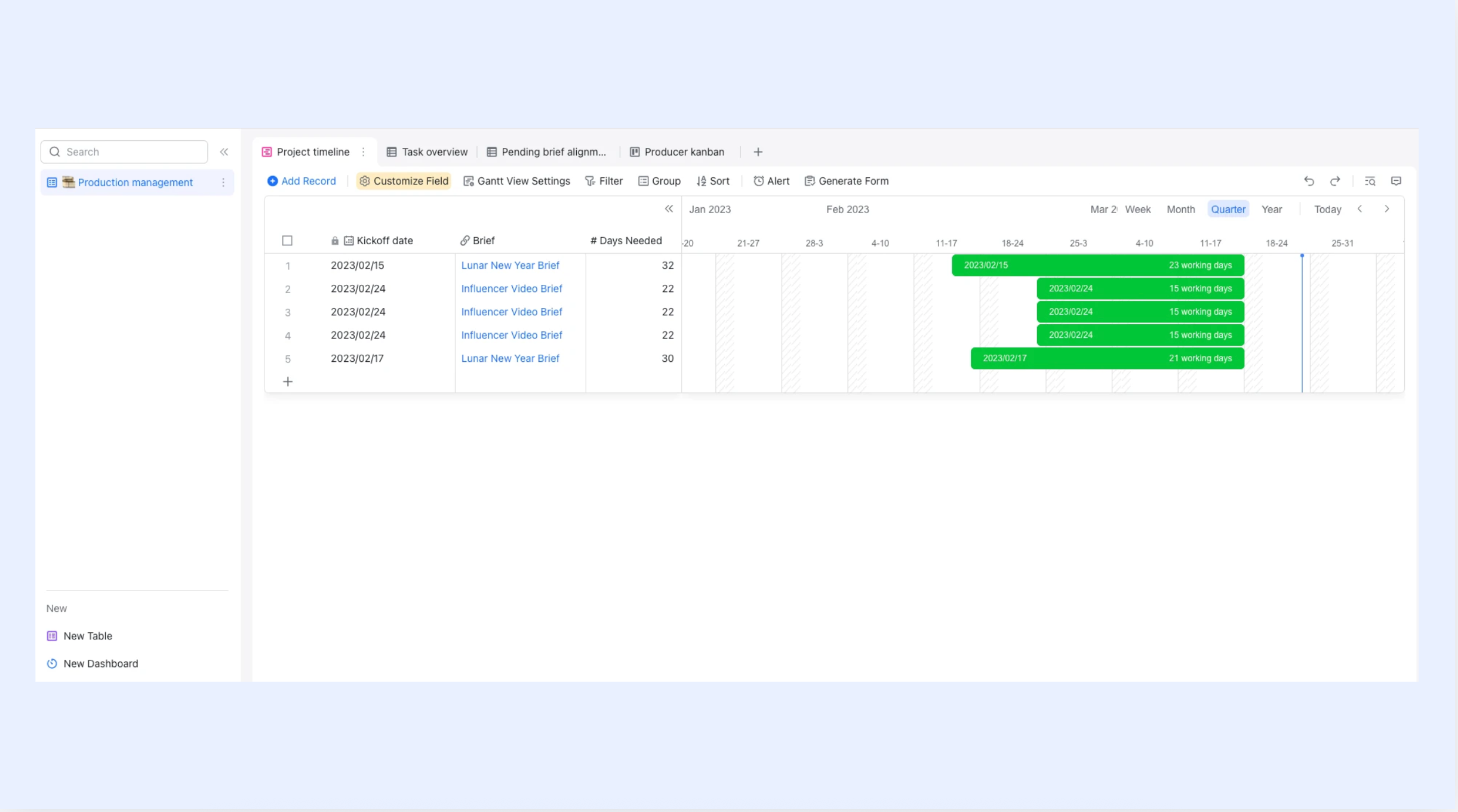Open Influencer Video Brief in row 4
1458x812 pixels.
511,335
